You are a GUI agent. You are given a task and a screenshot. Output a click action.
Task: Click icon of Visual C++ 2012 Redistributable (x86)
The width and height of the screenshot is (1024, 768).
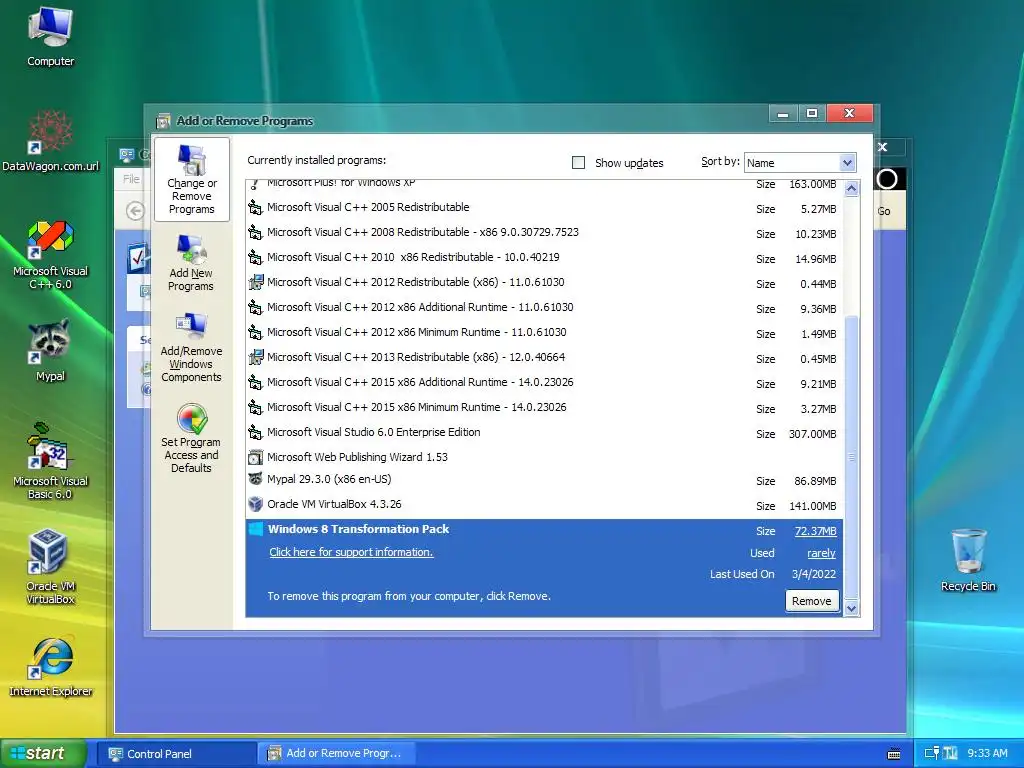click(x=255, y=282)
